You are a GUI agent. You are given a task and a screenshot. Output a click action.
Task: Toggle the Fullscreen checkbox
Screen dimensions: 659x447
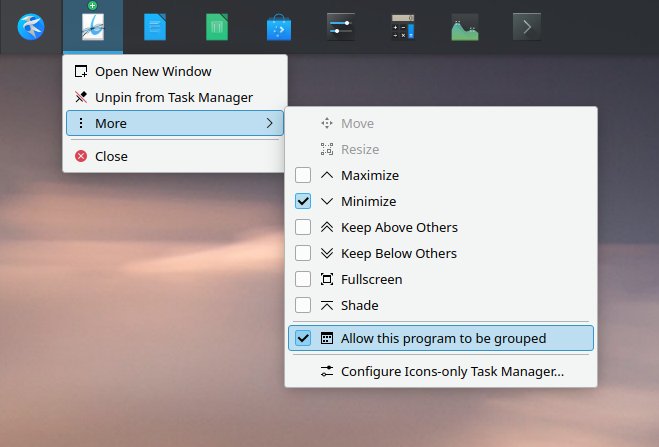pyautogui.click(x=303, y=279)
